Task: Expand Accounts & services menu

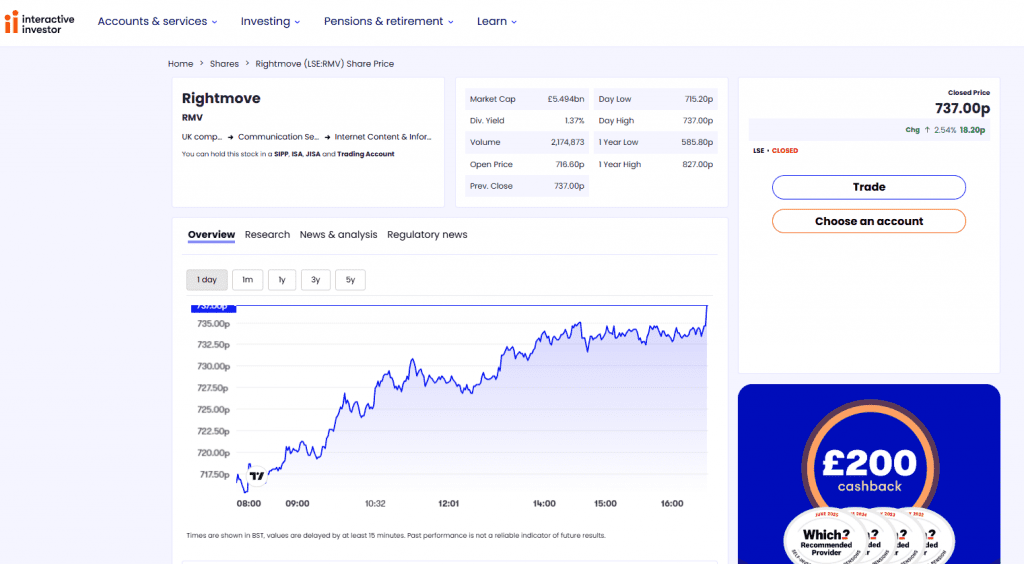Action: tap(157, 21)
